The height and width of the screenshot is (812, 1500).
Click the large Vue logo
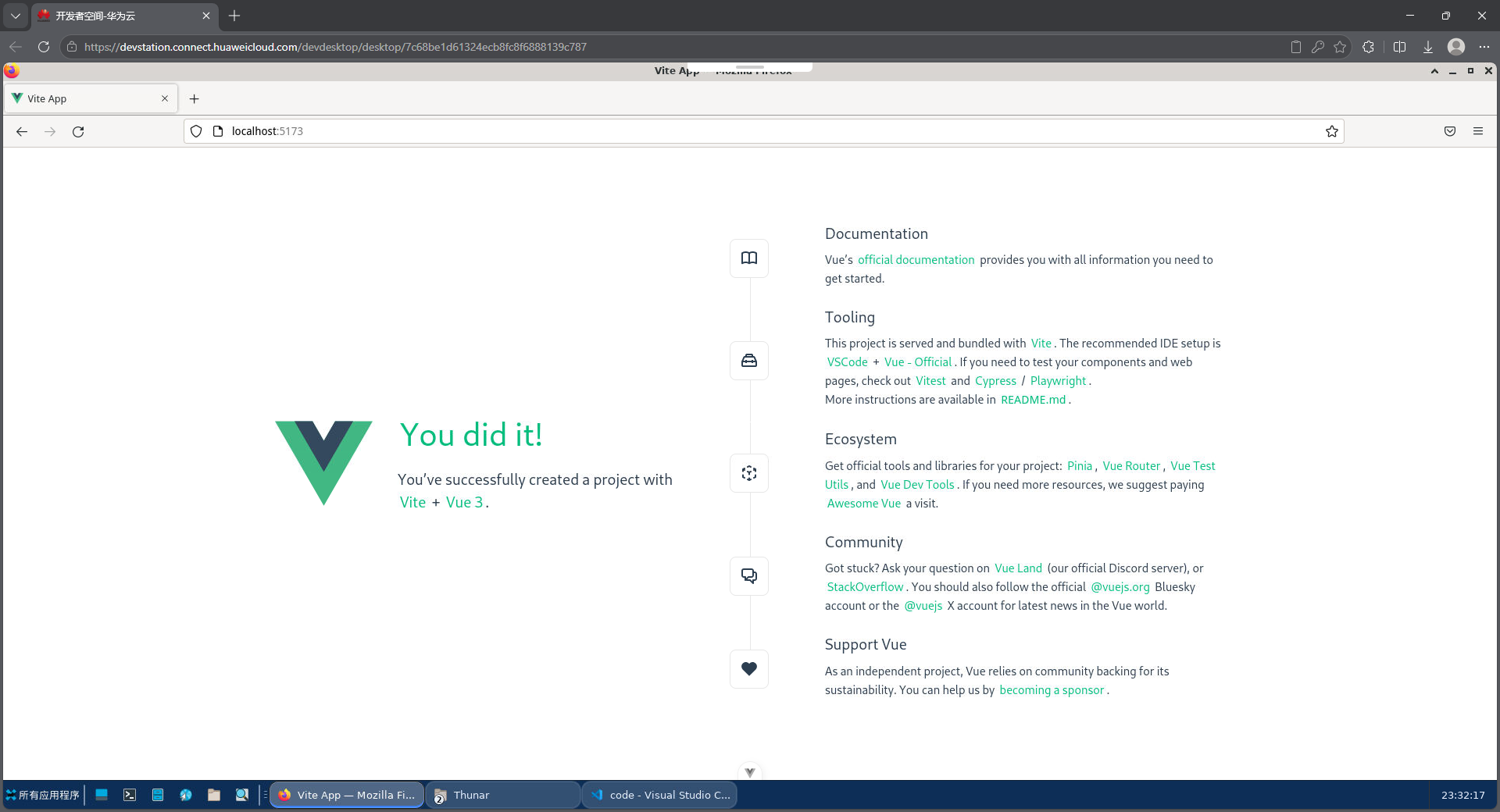[x=323, y=463]
